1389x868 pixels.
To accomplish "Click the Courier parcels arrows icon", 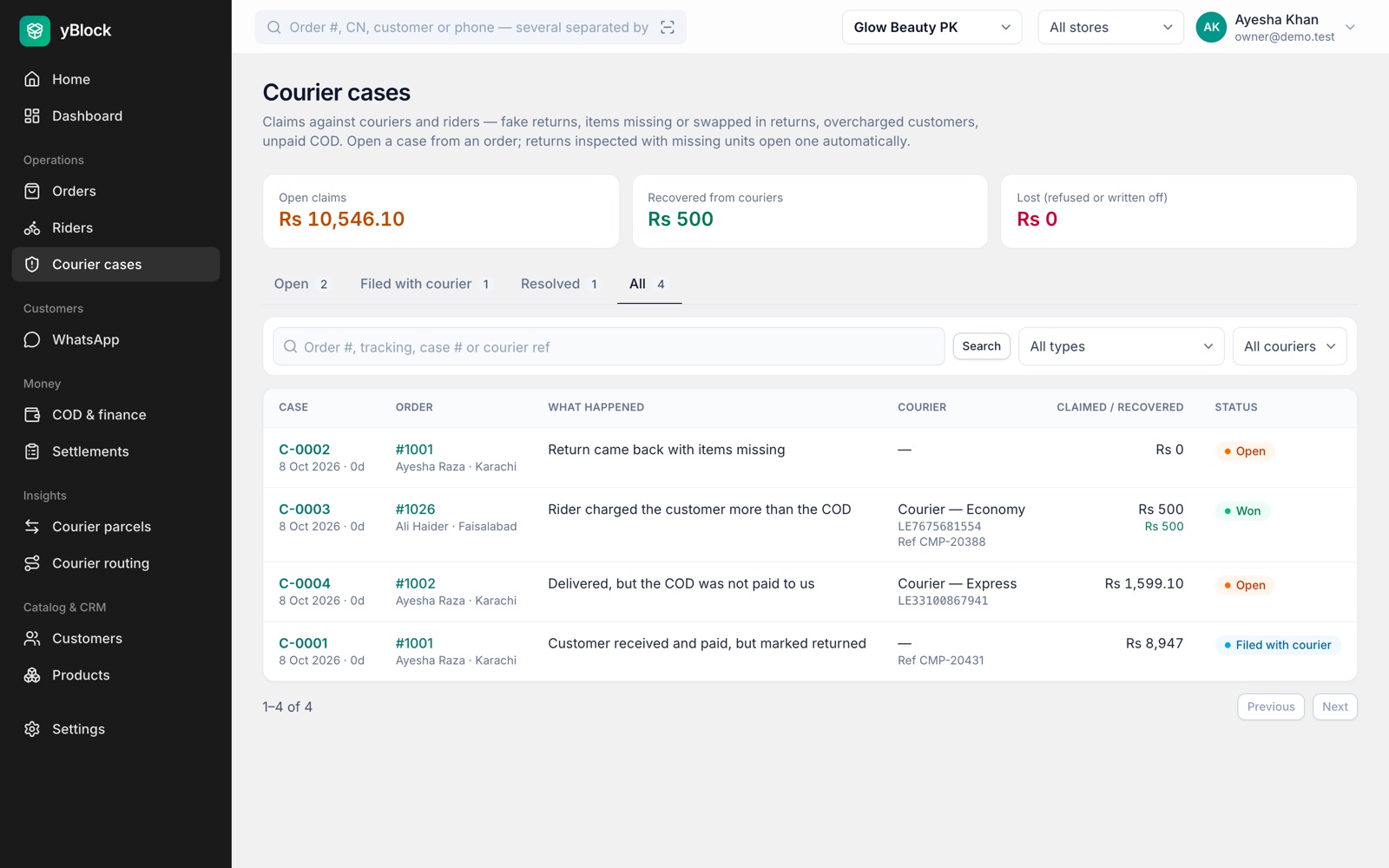I will 32,526.
